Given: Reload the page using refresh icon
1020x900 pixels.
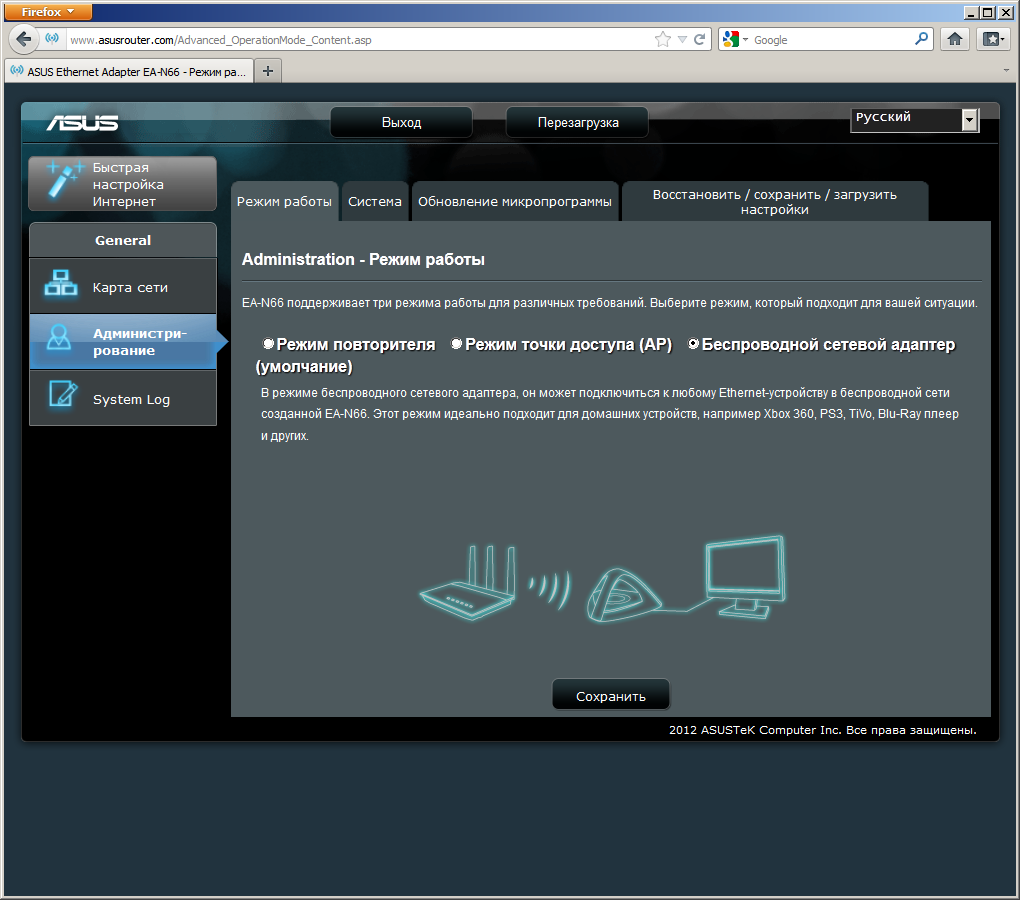Looking at the screenshot, I should (x=700, y=40).
